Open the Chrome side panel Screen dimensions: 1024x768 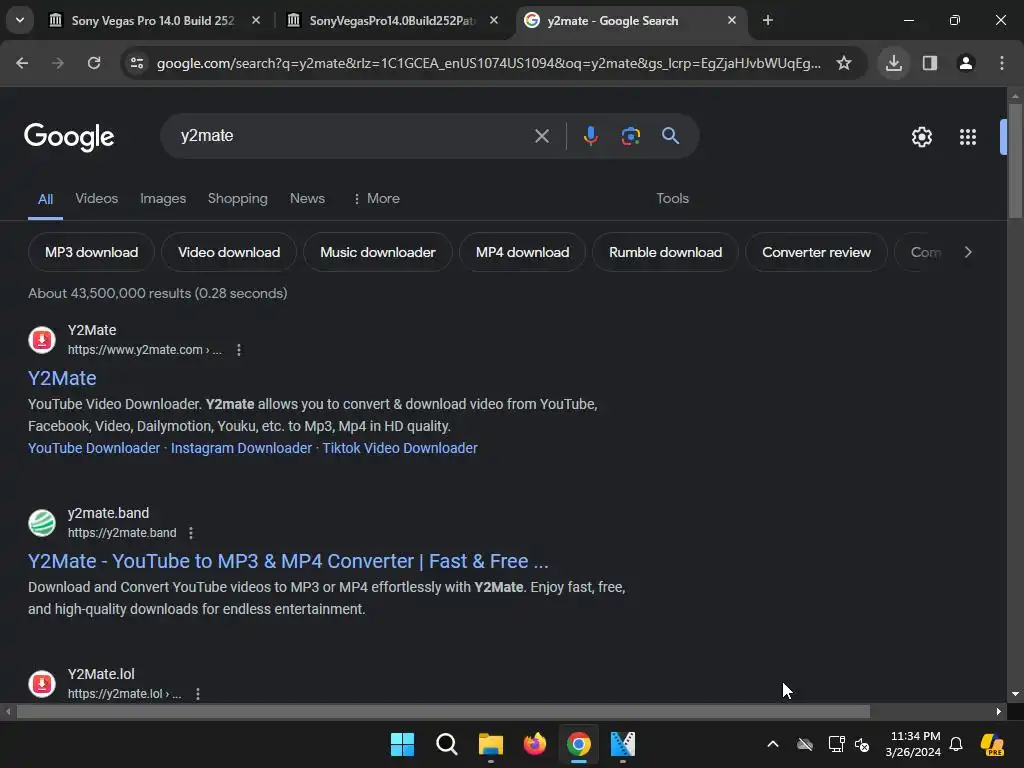930,63
